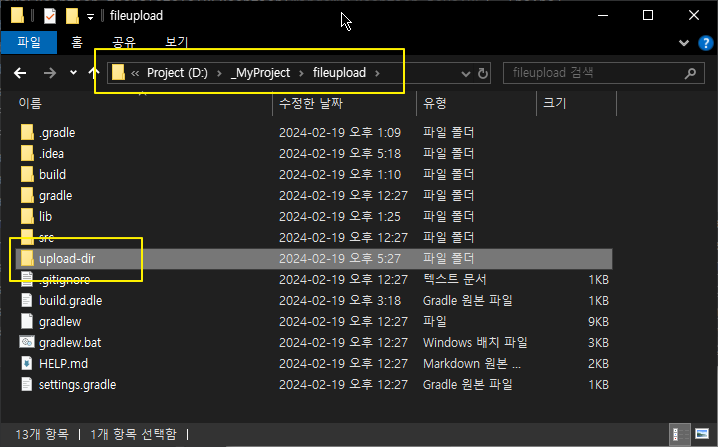The image size is (718, 447).
Task: Go up one folder level
Action: tap(94, 73)
